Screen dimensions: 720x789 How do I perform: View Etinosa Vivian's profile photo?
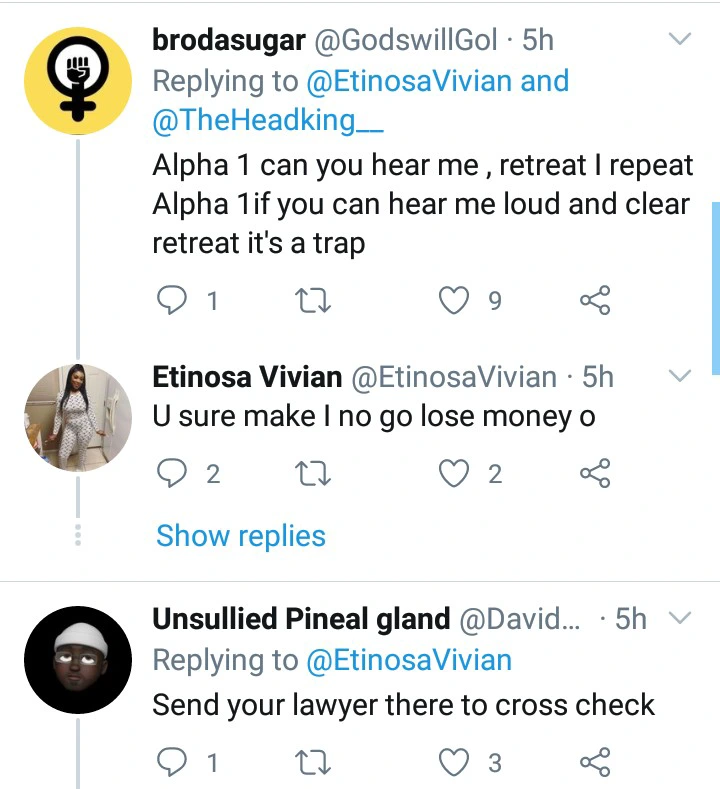[78, 417]
